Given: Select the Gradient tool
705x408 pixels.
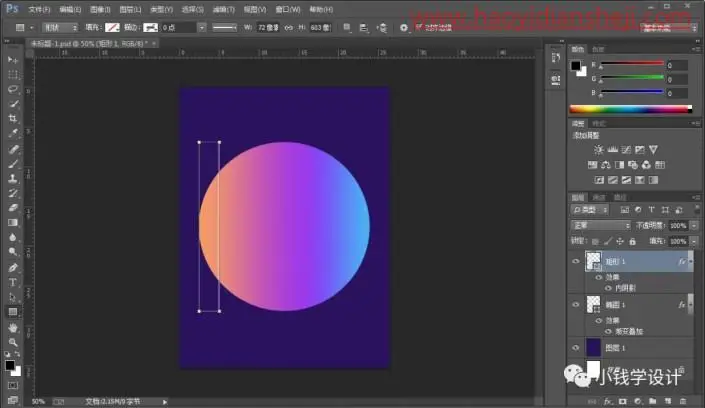Looking at the screenshot, I should [x=13, y=223].
